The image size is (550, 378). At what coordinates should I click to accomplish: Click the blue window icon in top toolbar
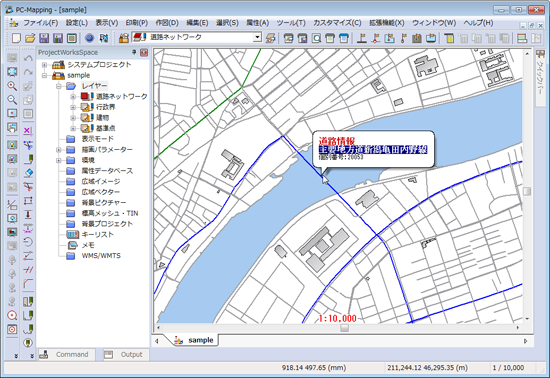(x=344, y=38)
